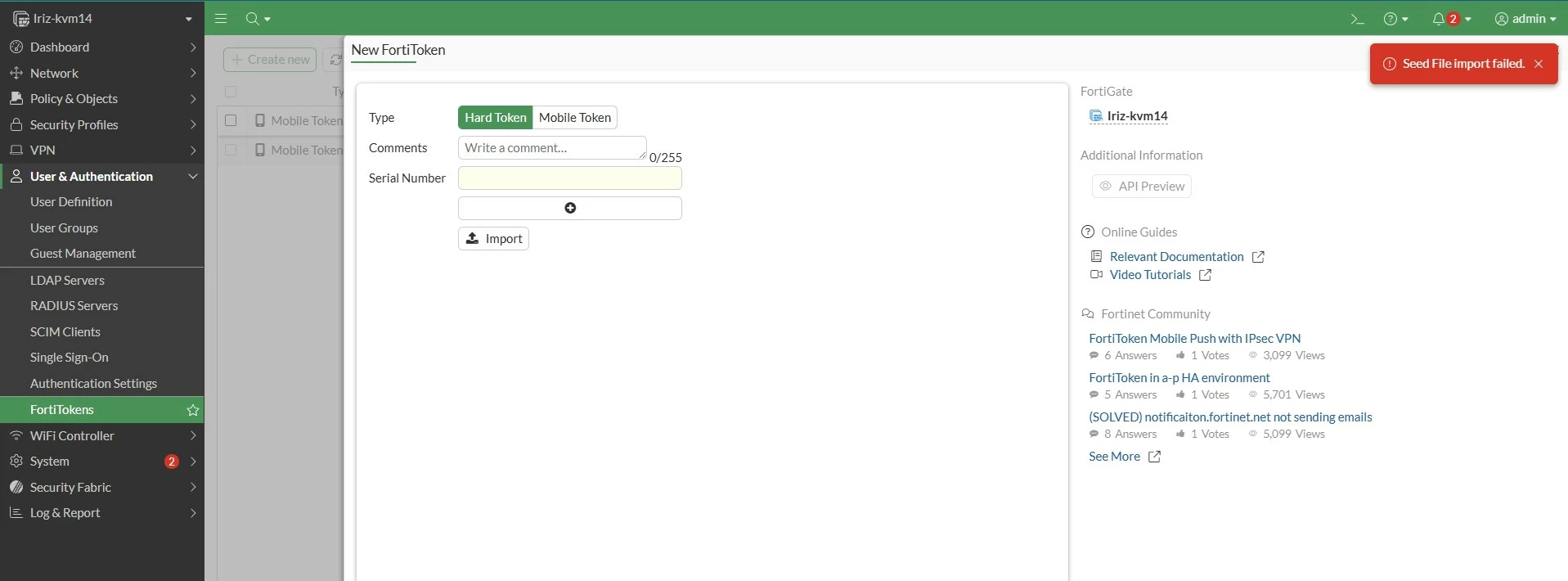Click the Log & Report chart icon
Screen dimensions: 1568x581
[16, 513]
